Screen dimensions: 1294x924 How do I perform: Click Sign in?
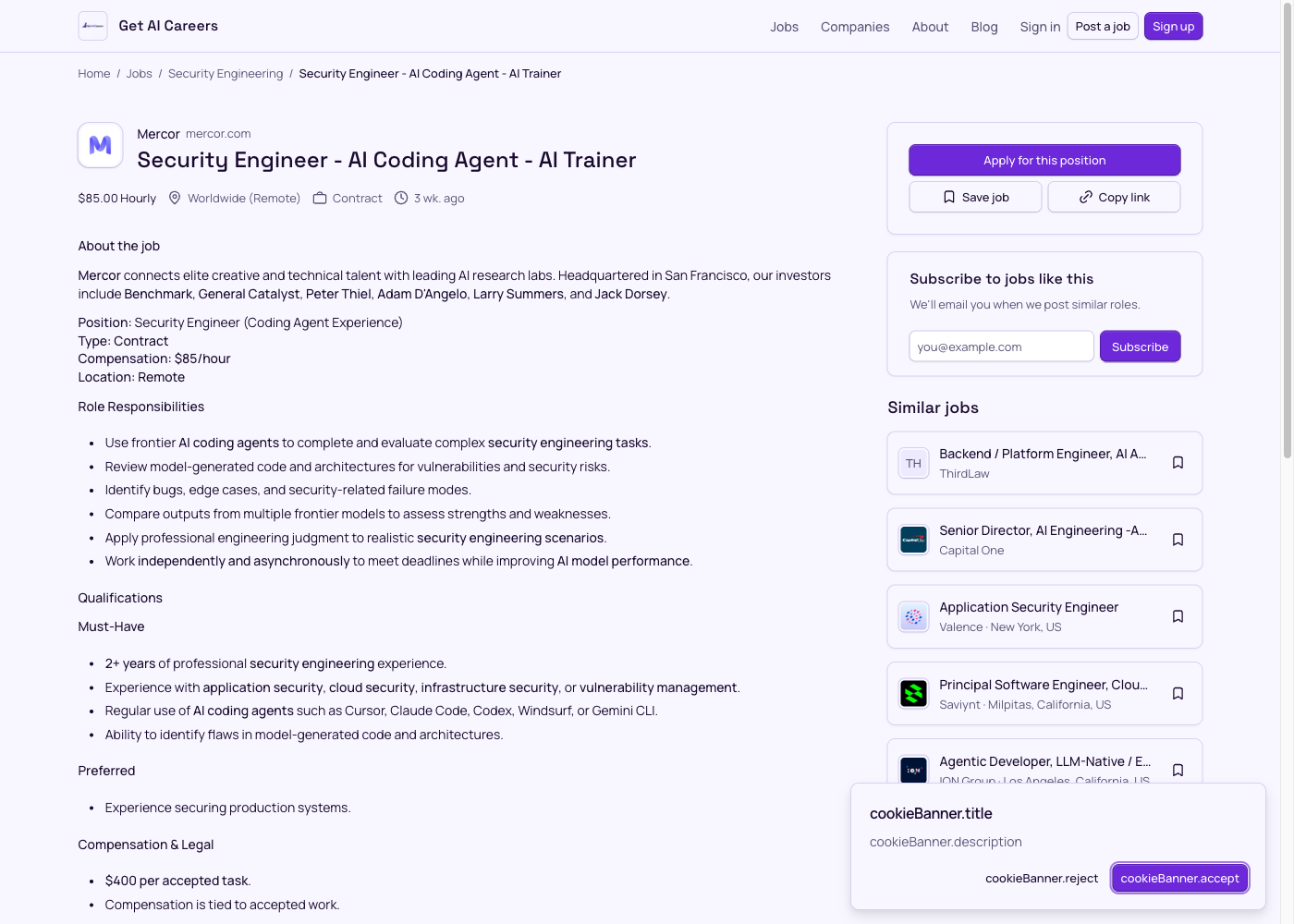pyautogui.click(x=1040, y=27)
